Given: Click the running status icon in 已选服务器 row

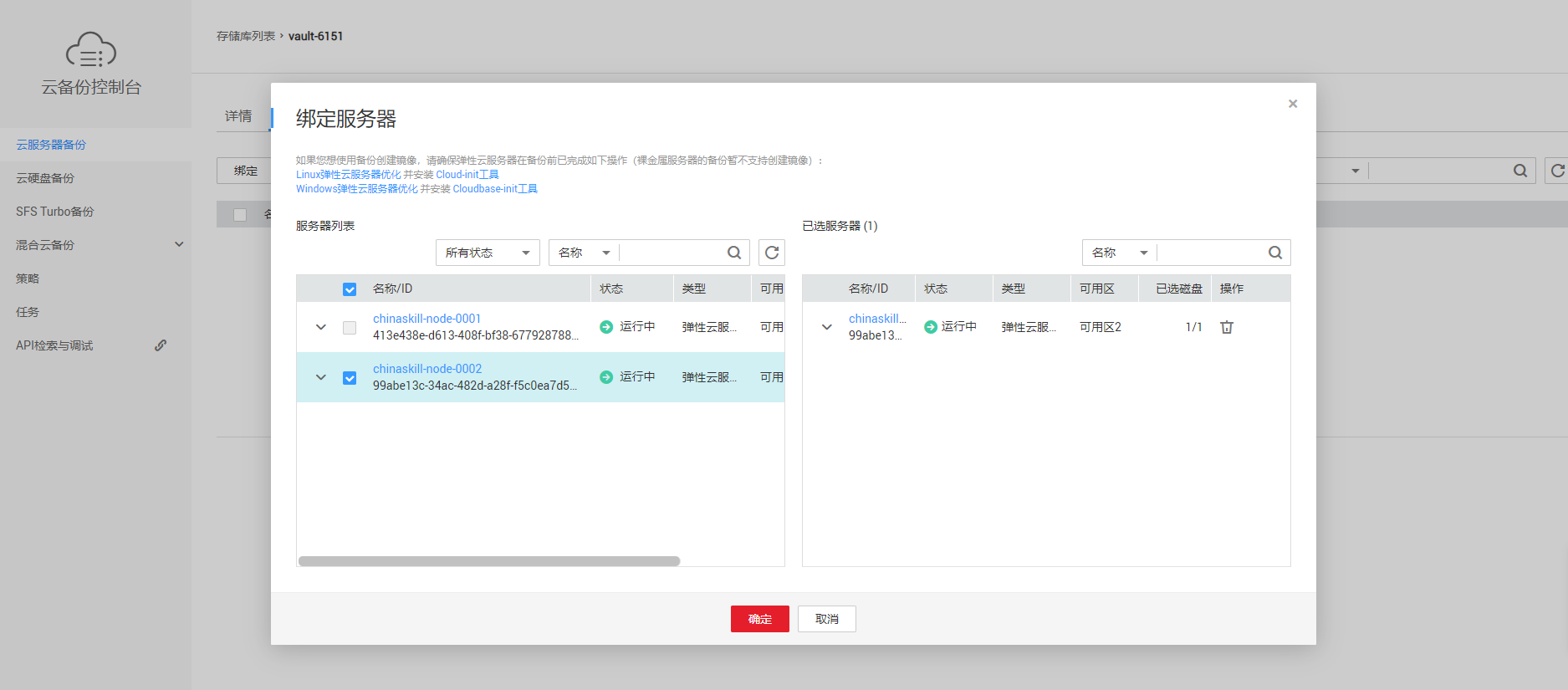Looking at the screenshot, I should [931, 327].
